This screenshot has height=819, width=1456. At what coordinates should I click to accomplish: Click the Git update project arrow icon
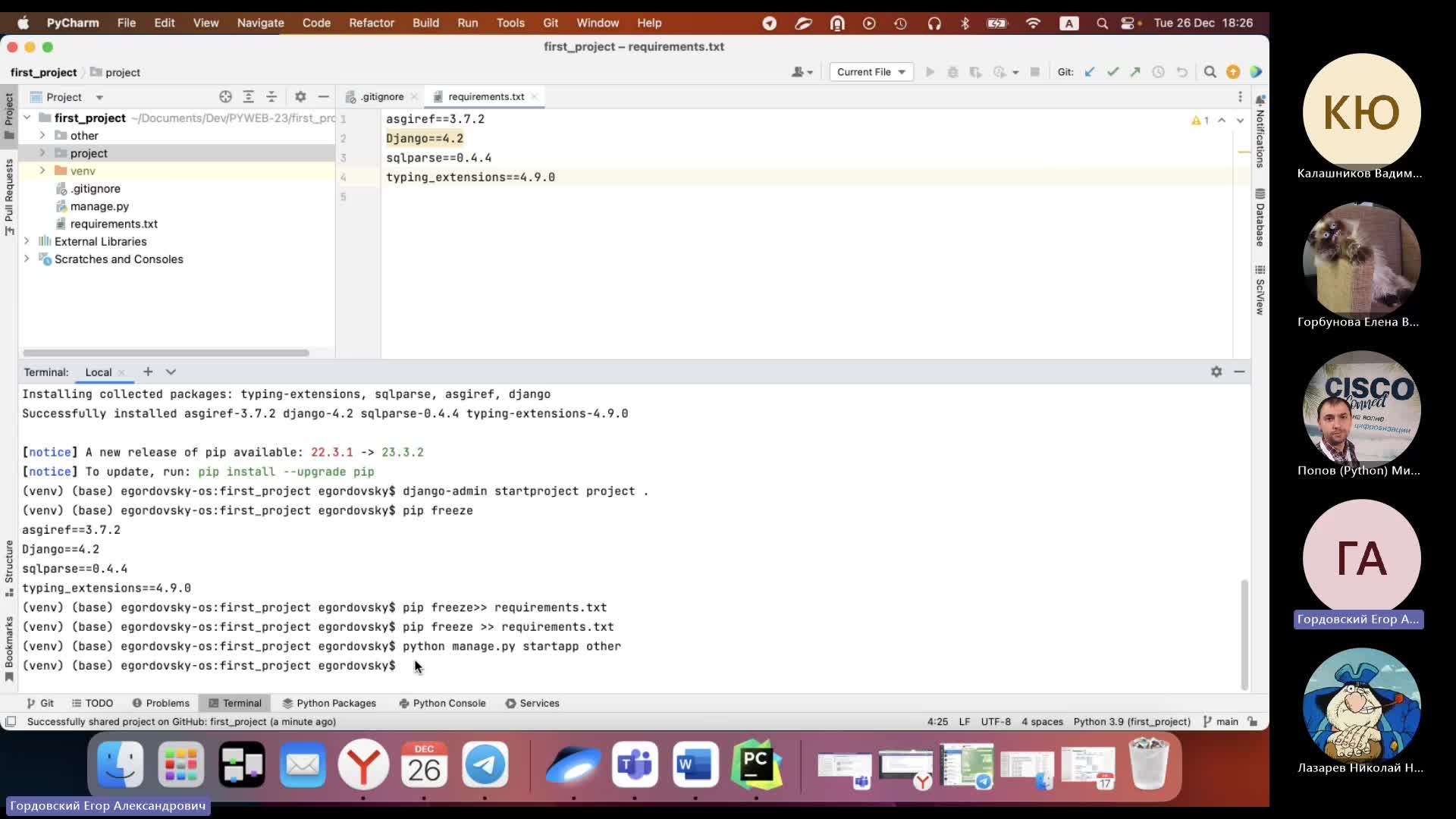pyautogui.click(x=1090, y=72)
